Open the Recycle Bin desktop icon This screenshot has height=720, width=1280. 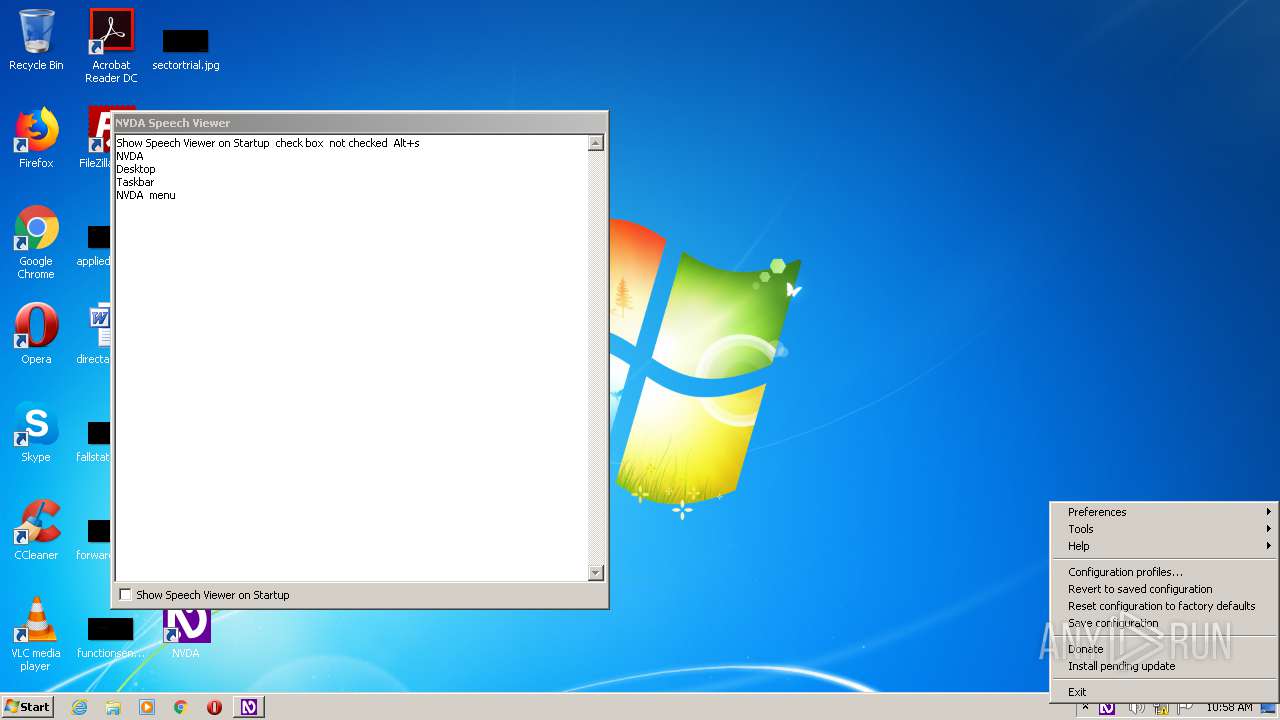coord(36,40)
